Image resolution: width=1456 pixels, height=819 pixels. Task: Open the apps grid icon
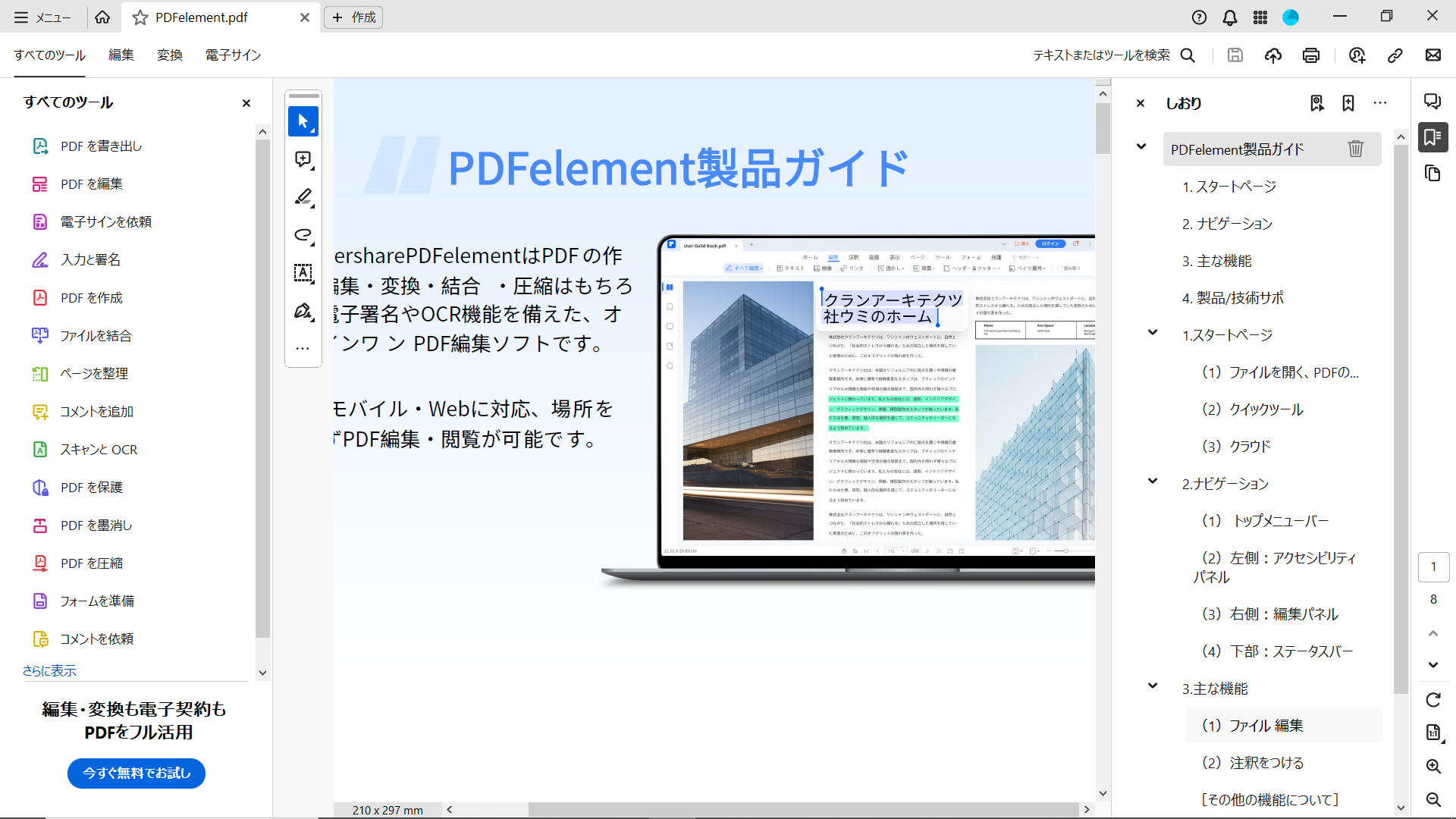(x=1260, y=17)
